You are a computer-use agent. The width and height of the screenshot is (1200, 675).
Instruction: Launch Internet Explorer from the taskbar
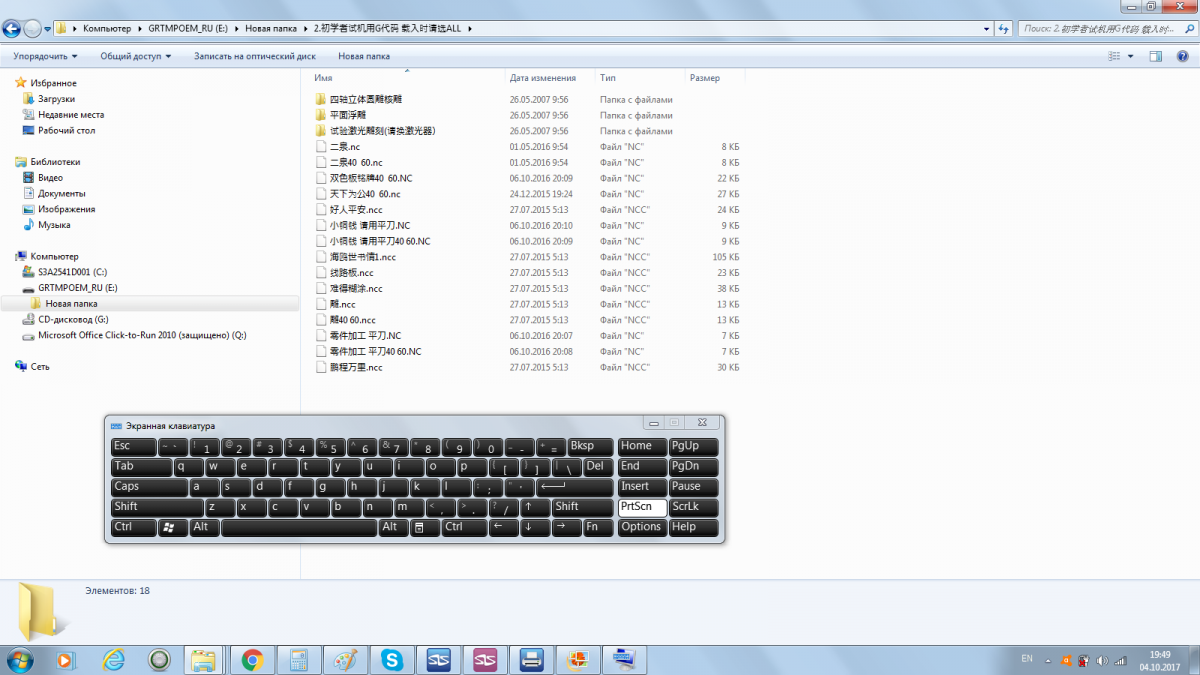(114, 660)
